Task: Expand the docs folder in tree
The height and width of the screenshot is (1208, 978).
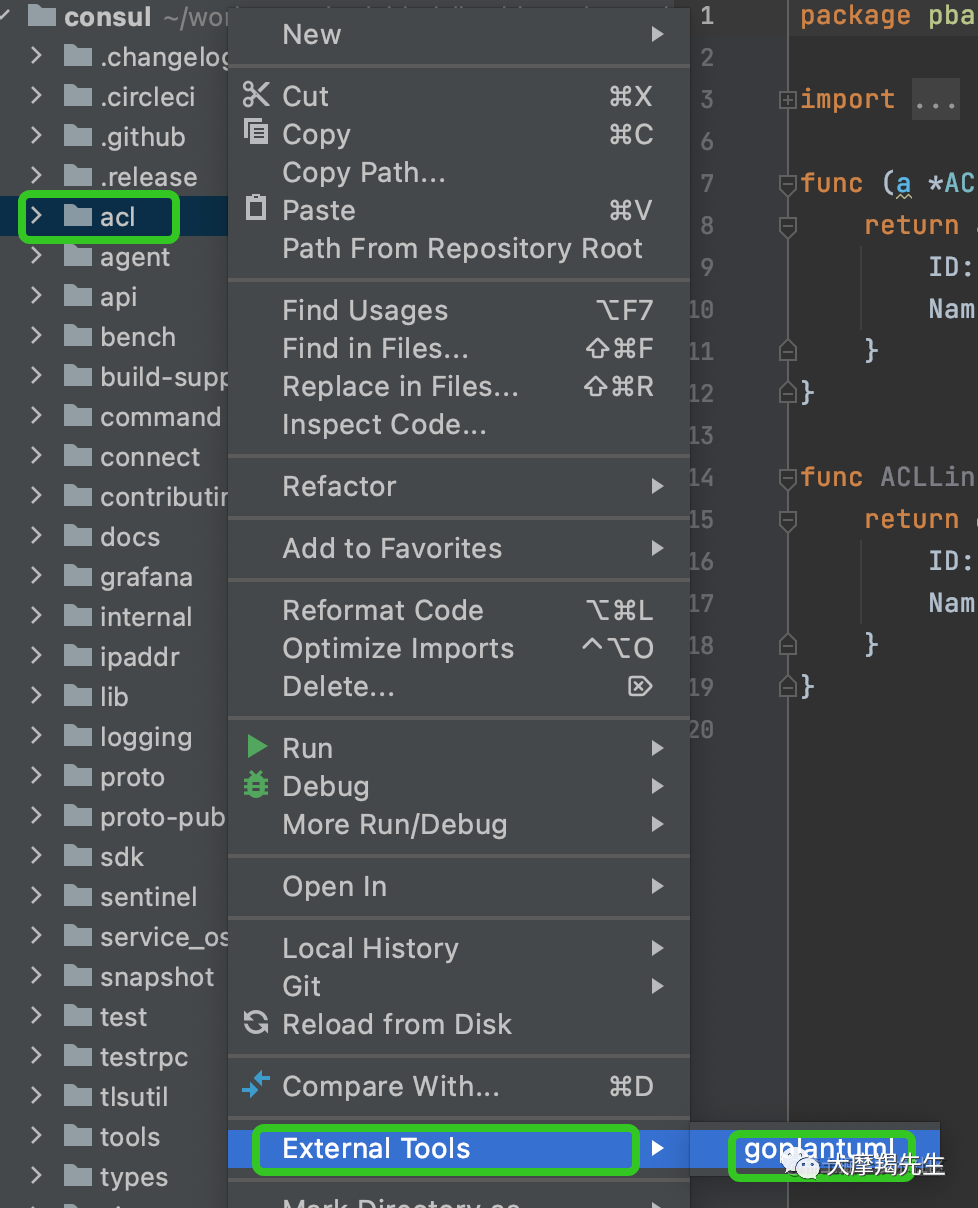Action: (36, 536)
